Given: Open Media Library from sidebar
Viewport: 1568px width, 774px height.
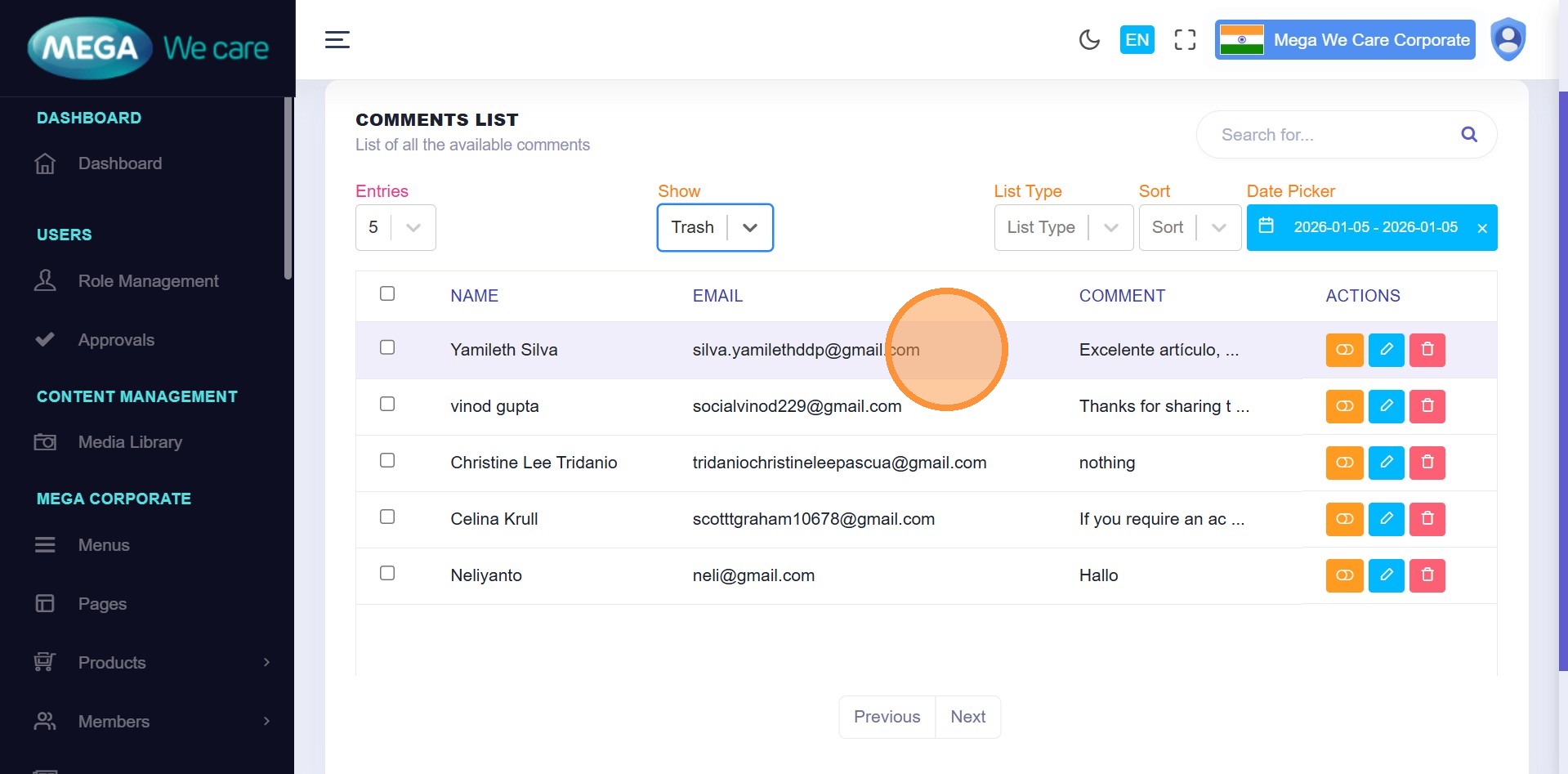Looking at the screenshot, I should point(130,442).
